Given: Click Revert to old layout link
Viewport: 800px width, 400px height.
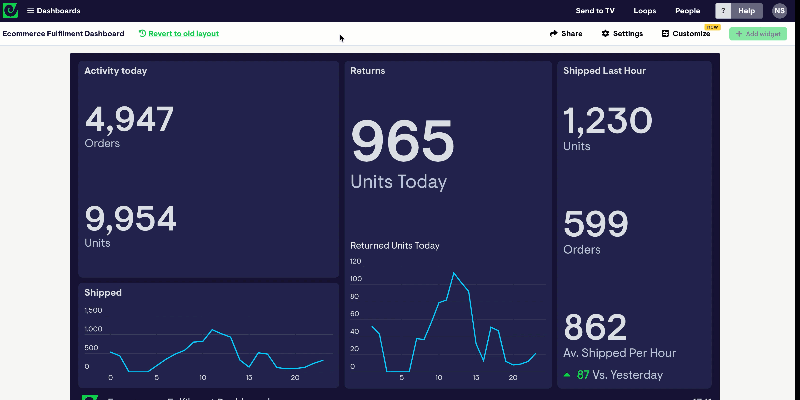Looking at the screenshot, I should tap(179, 34).
